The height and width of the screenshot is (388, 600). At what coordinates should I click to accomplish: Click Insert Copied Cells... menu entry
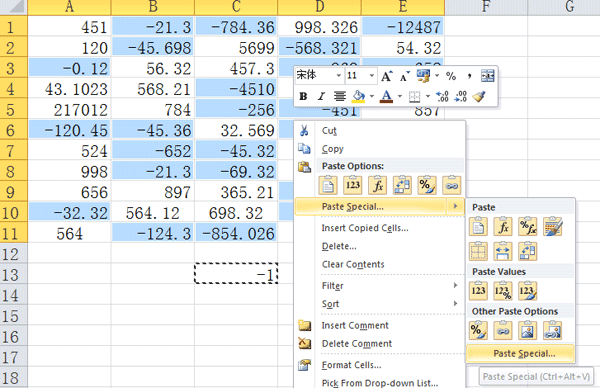pyautogui.click(x=365, y=228)
